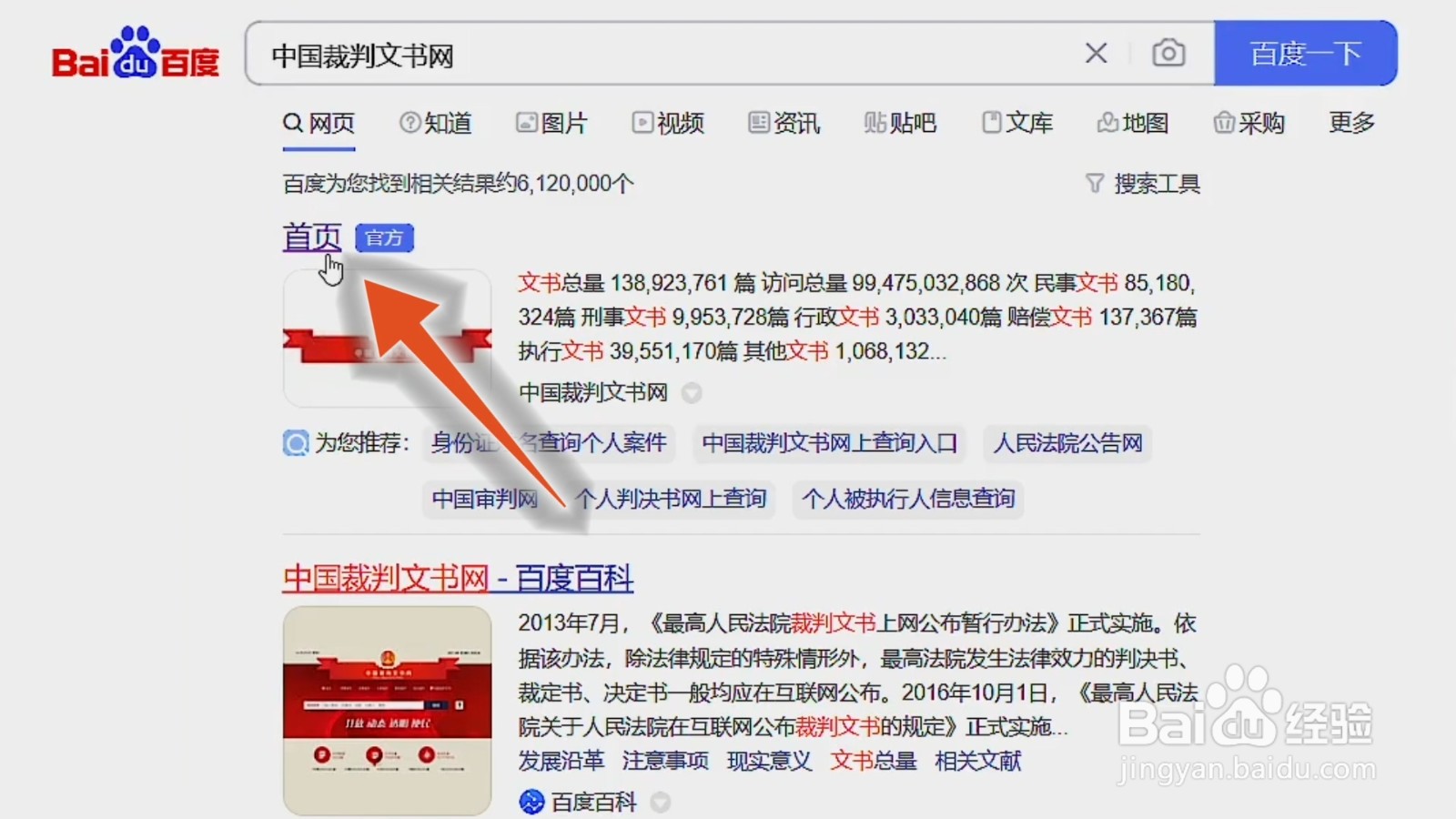Screen dimensions: 1456x819
Task: Select suggestion 个人判决书网上查询
Action: pyautogui.click(x=671, y=499)
